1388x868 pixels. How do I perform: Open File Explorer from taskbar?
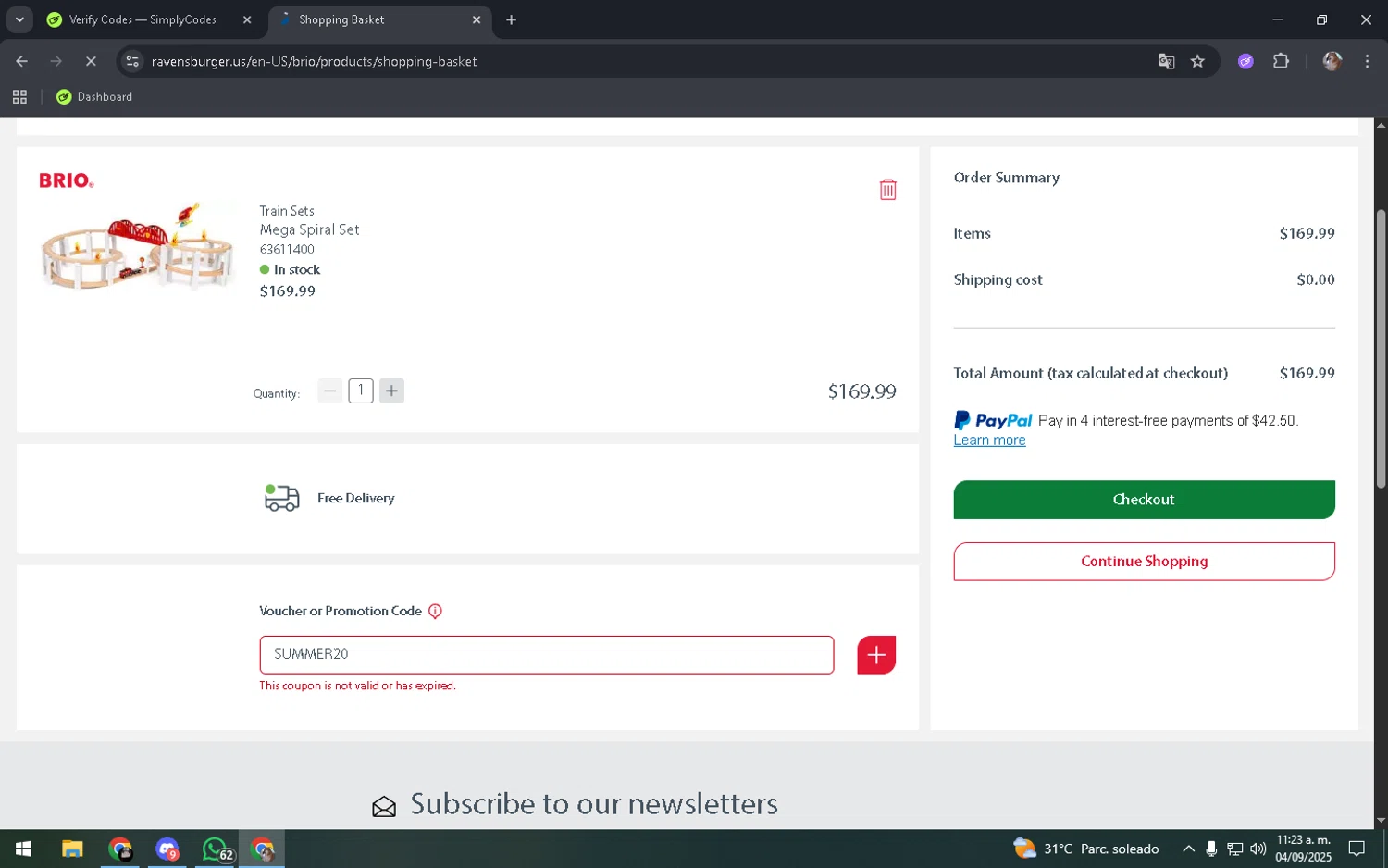click(72, 849)
